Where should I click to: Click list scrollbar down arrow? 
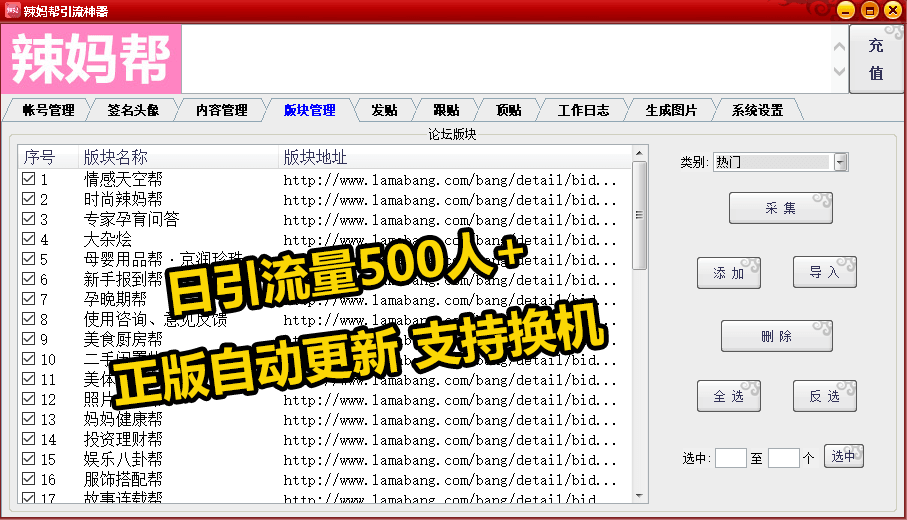(x=639, y=496)
